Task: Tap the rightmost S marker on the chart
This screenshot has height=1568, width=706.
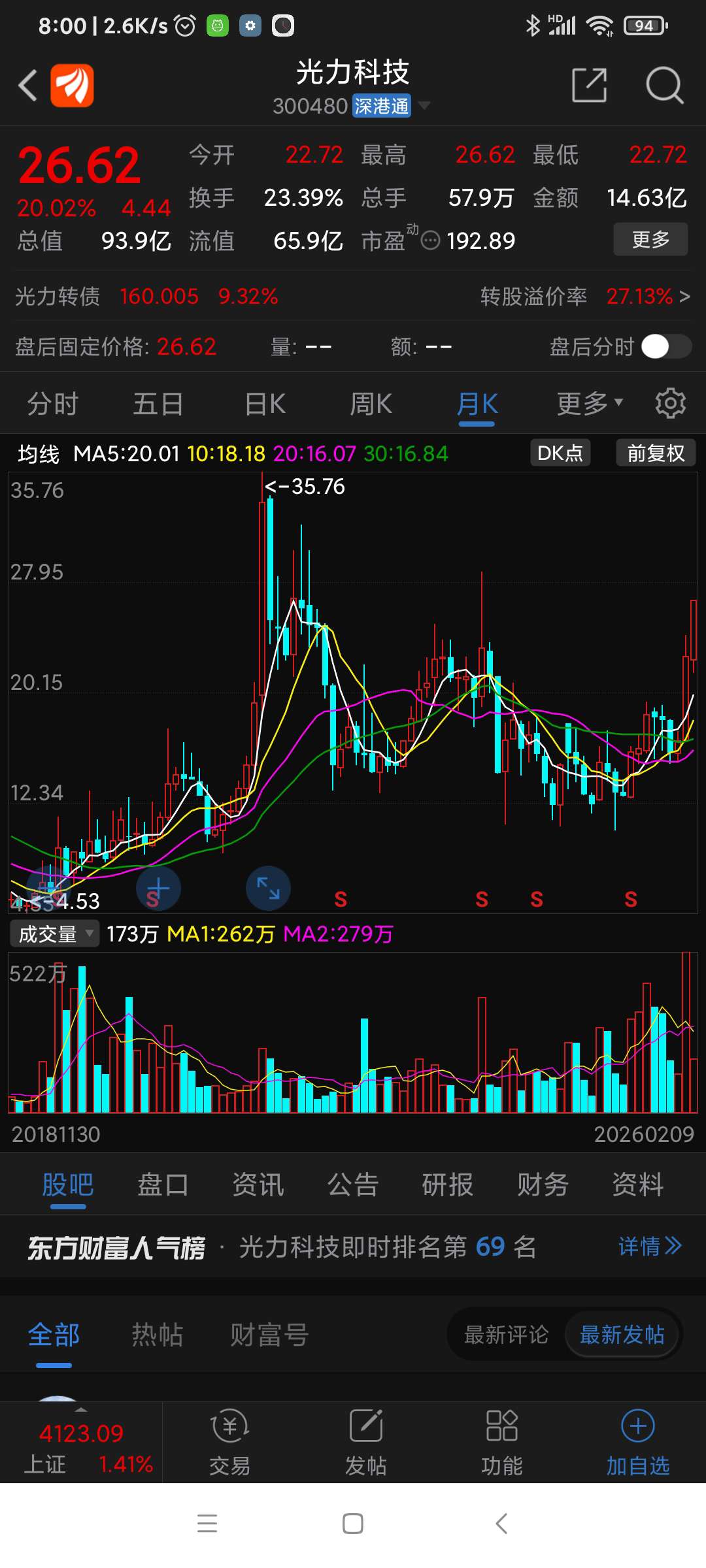Action: [631, 900]
